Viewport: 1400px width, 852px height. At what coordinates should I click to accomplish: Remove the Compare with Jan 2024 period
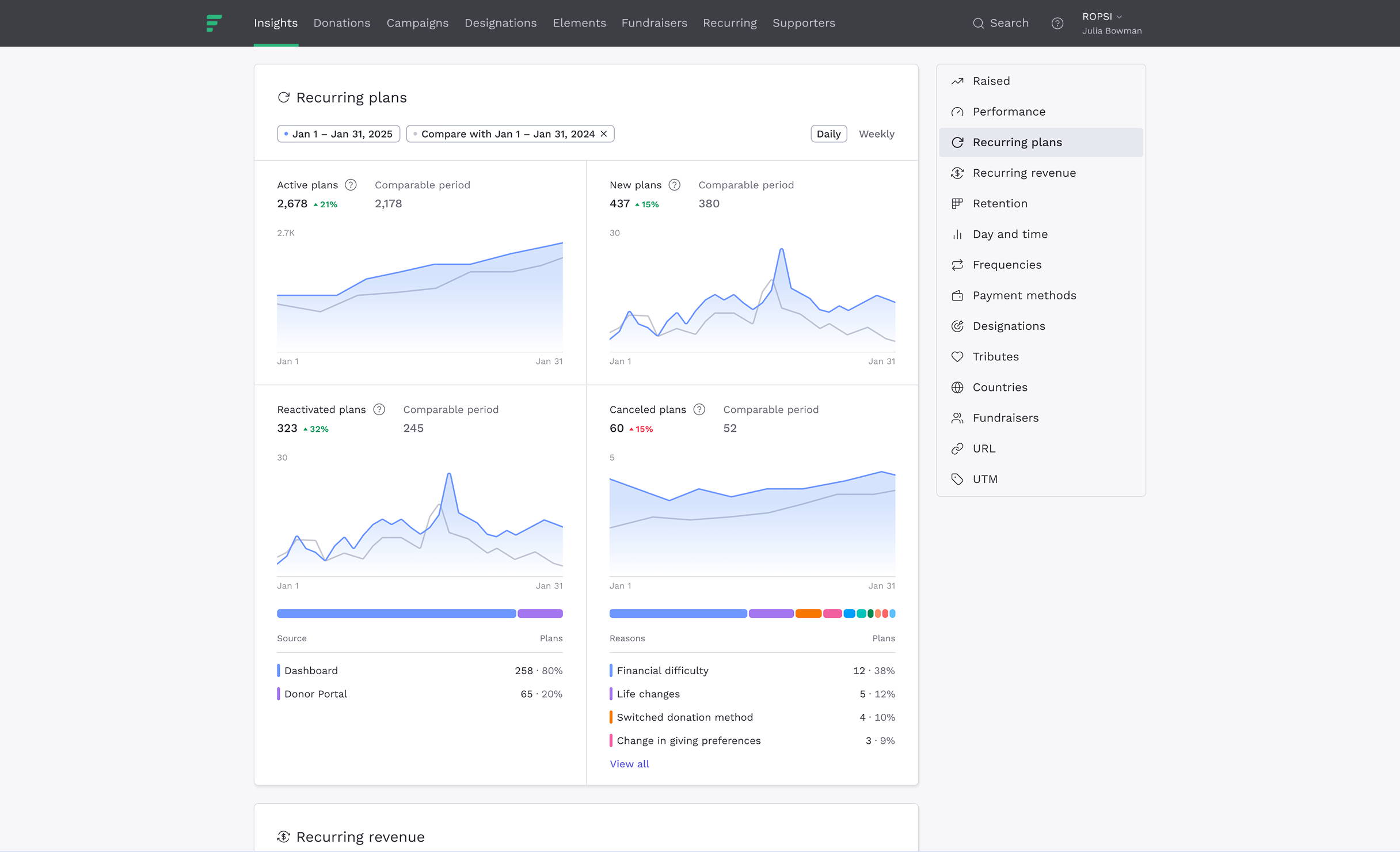tap(604, 134)
